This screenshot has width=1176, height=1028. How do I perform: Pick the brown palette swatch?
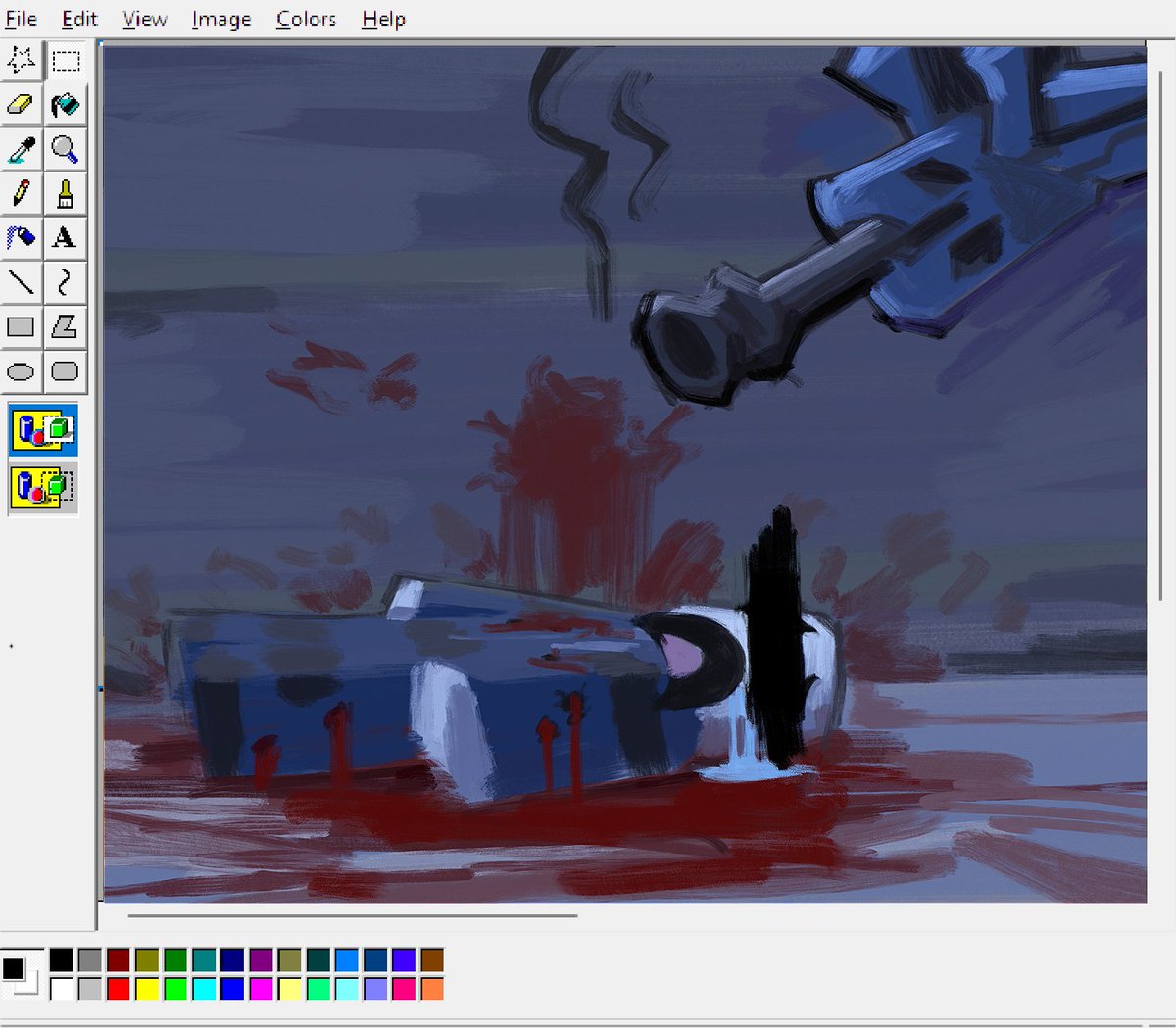pyautogui.click(x=431, y=959)
